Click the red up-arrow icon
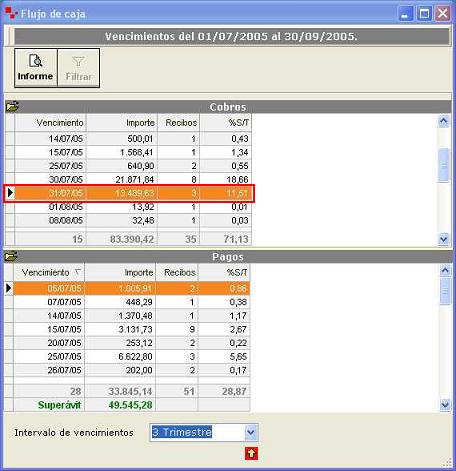This screenshot has width=456, height=471. pos(251,454)
